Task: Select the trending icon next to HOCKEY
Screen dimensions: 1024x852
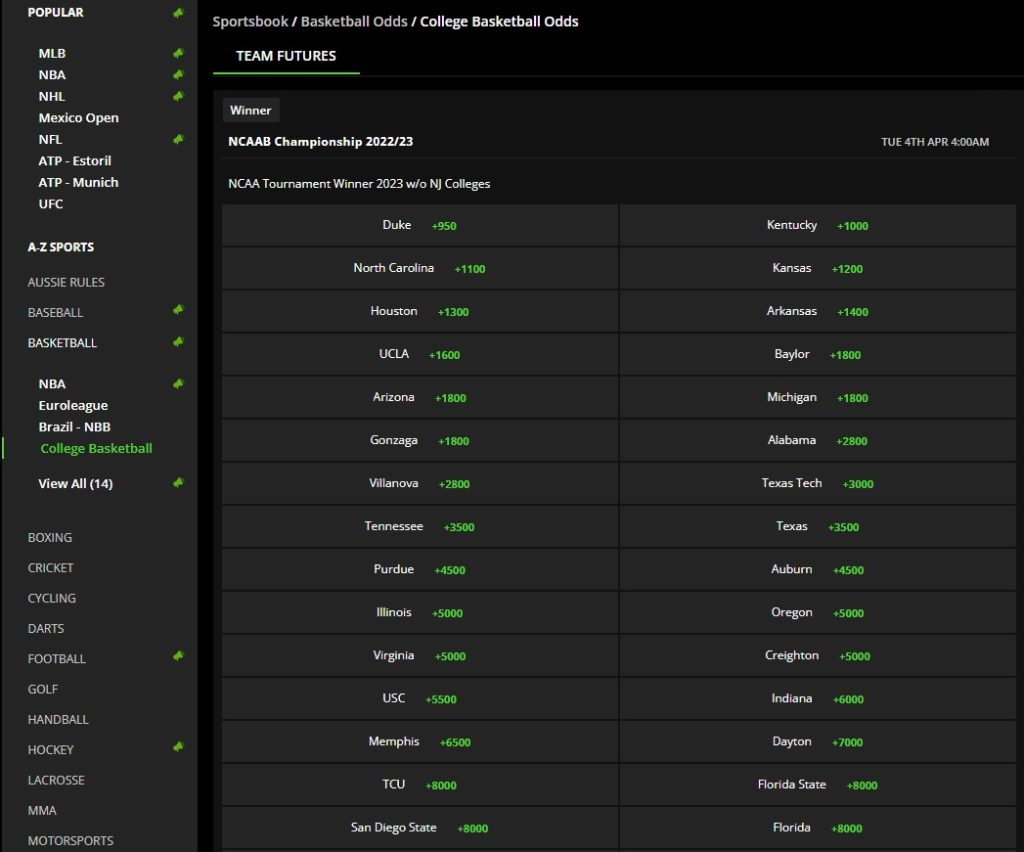Action: click(x=179, y=748)
